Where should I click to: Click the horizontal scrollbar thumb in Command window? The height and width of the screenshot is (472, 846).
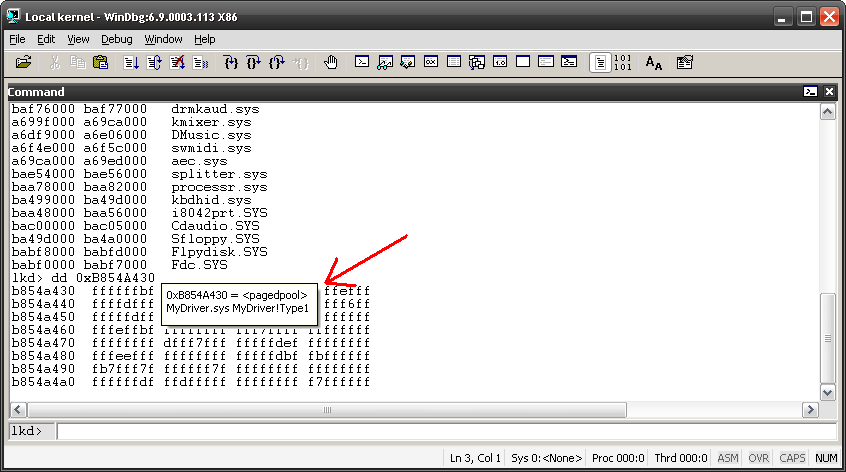pos(326,409)
